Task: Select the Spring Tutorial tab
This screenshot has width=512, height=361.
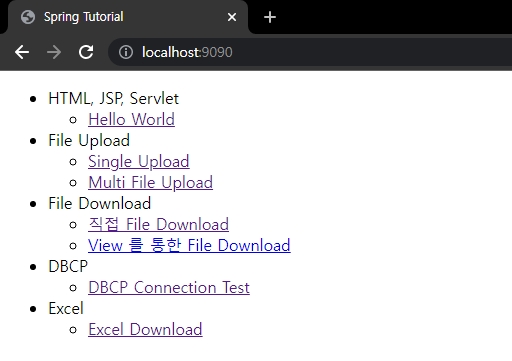Action: tap(128, 17)
